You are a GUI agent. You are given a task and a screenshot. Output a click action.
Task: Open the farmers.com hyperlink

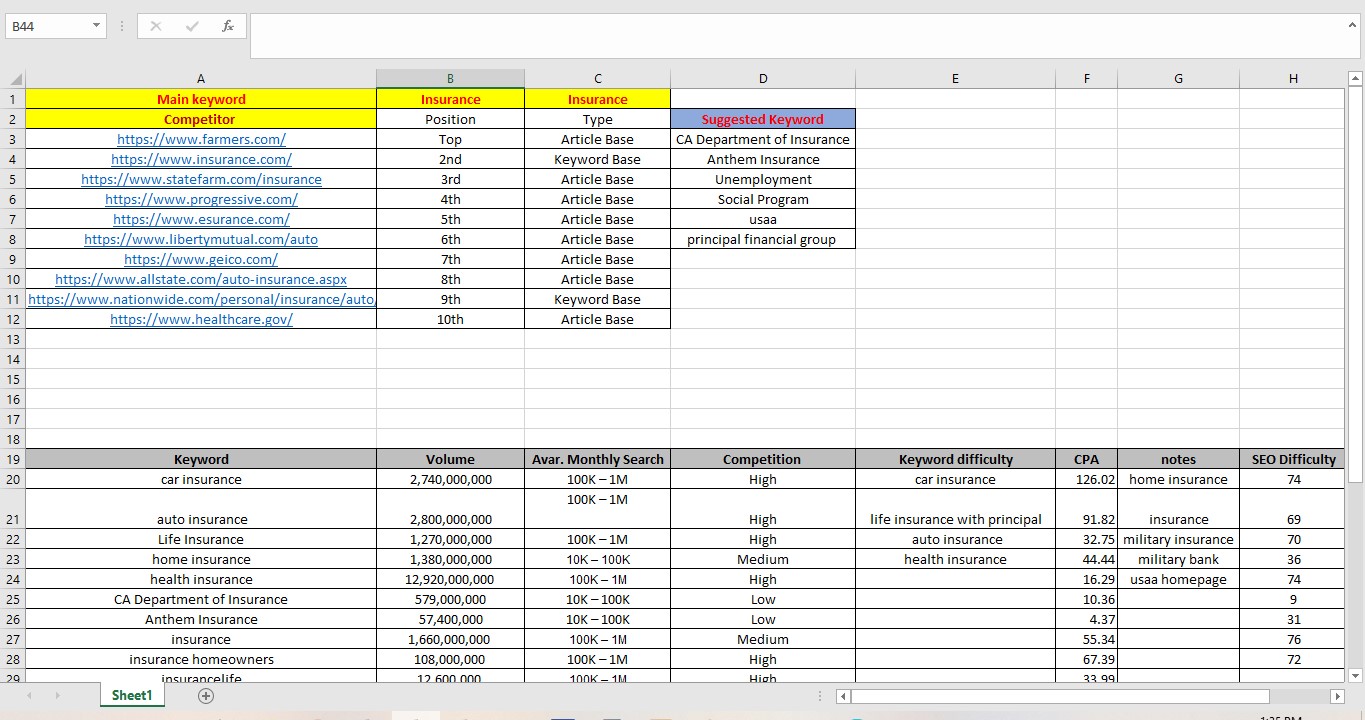point(200,139)
